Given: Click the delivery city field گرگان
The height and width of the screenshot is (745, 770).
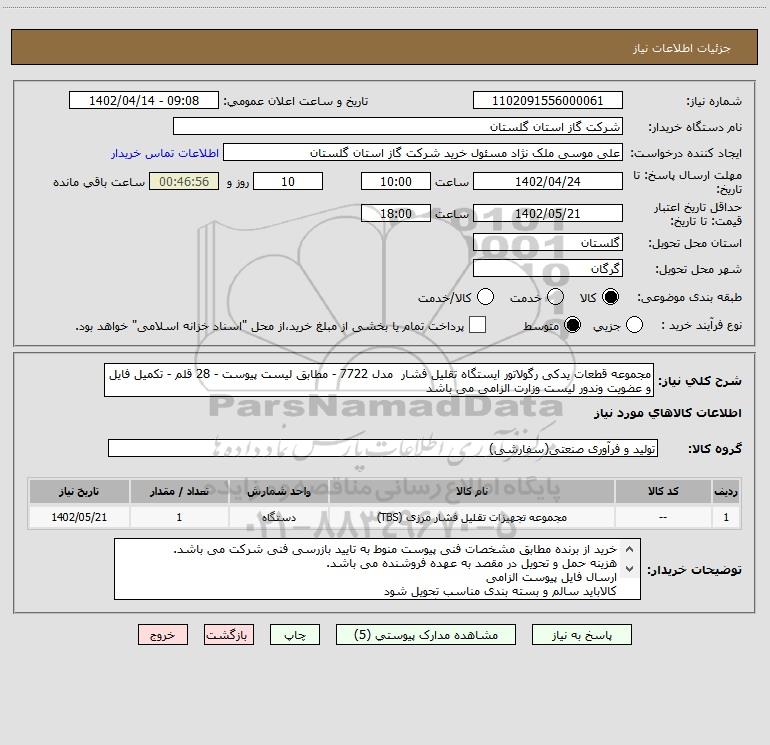Looking at the screenshot, I should pyautogui.click(x=548, y=268).
